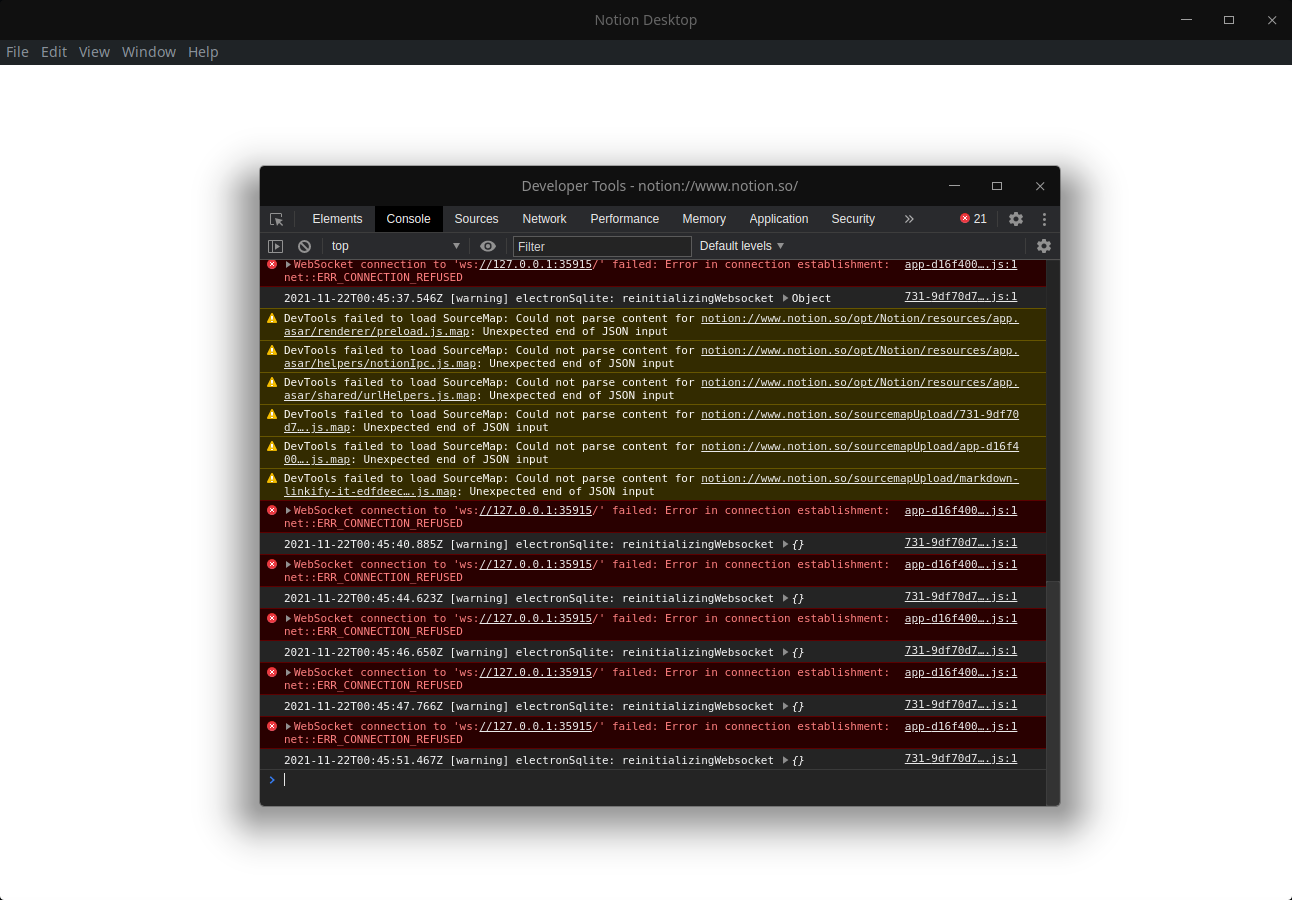Create a live expression with the eye icon

click(487, 246)
